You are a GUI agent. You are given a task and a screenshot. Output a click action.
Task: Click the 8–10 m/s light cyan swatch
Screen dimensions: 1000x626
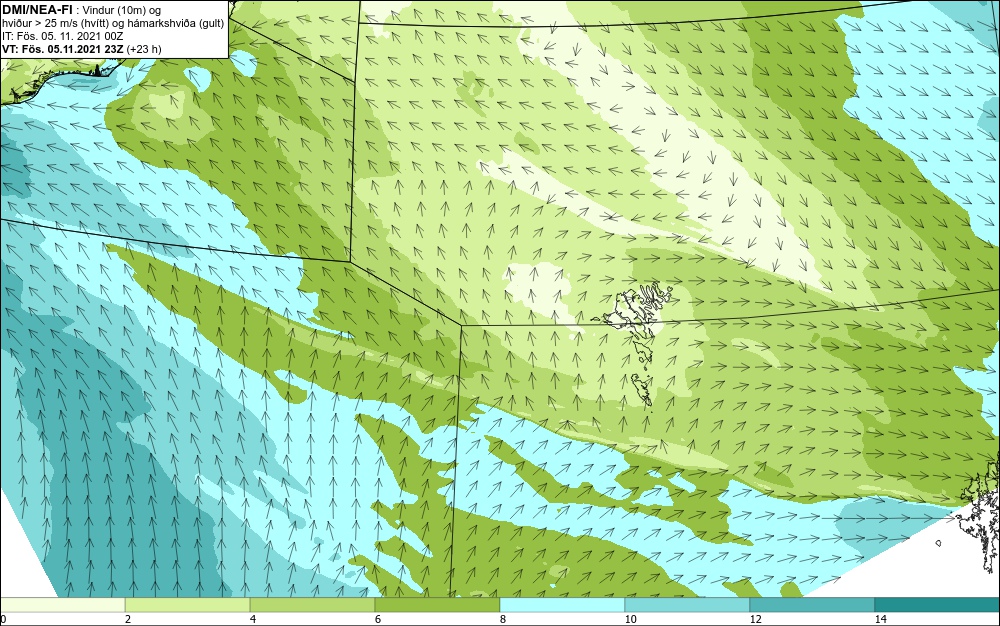[562, 605]
